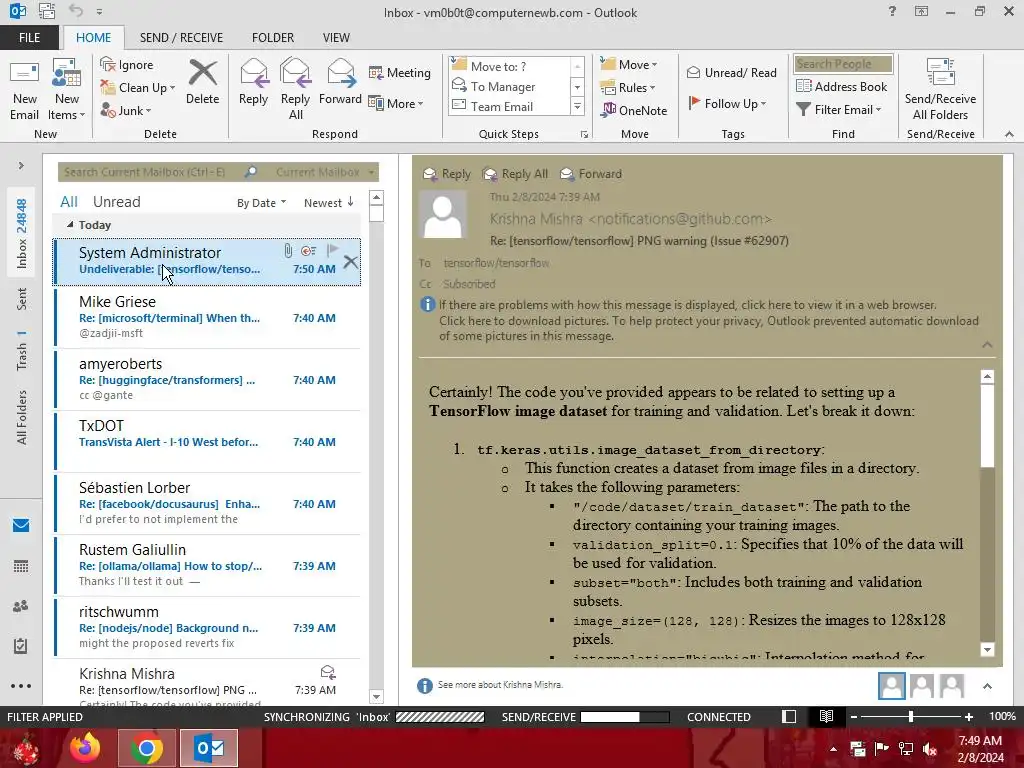1024x768 pixels.
Task: Click the Search Current Mailbox field
Action: tap(152, 172)
